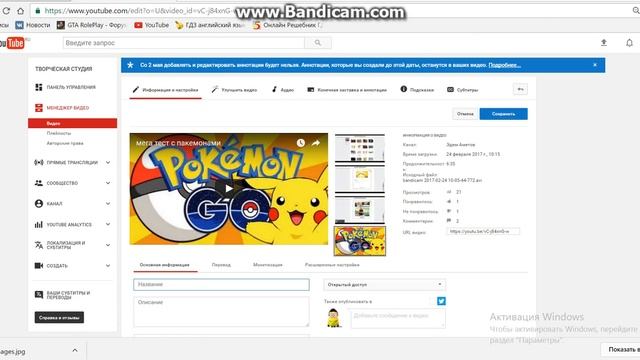Open the back arrow dropdown near tabs

tap(520, 89)
